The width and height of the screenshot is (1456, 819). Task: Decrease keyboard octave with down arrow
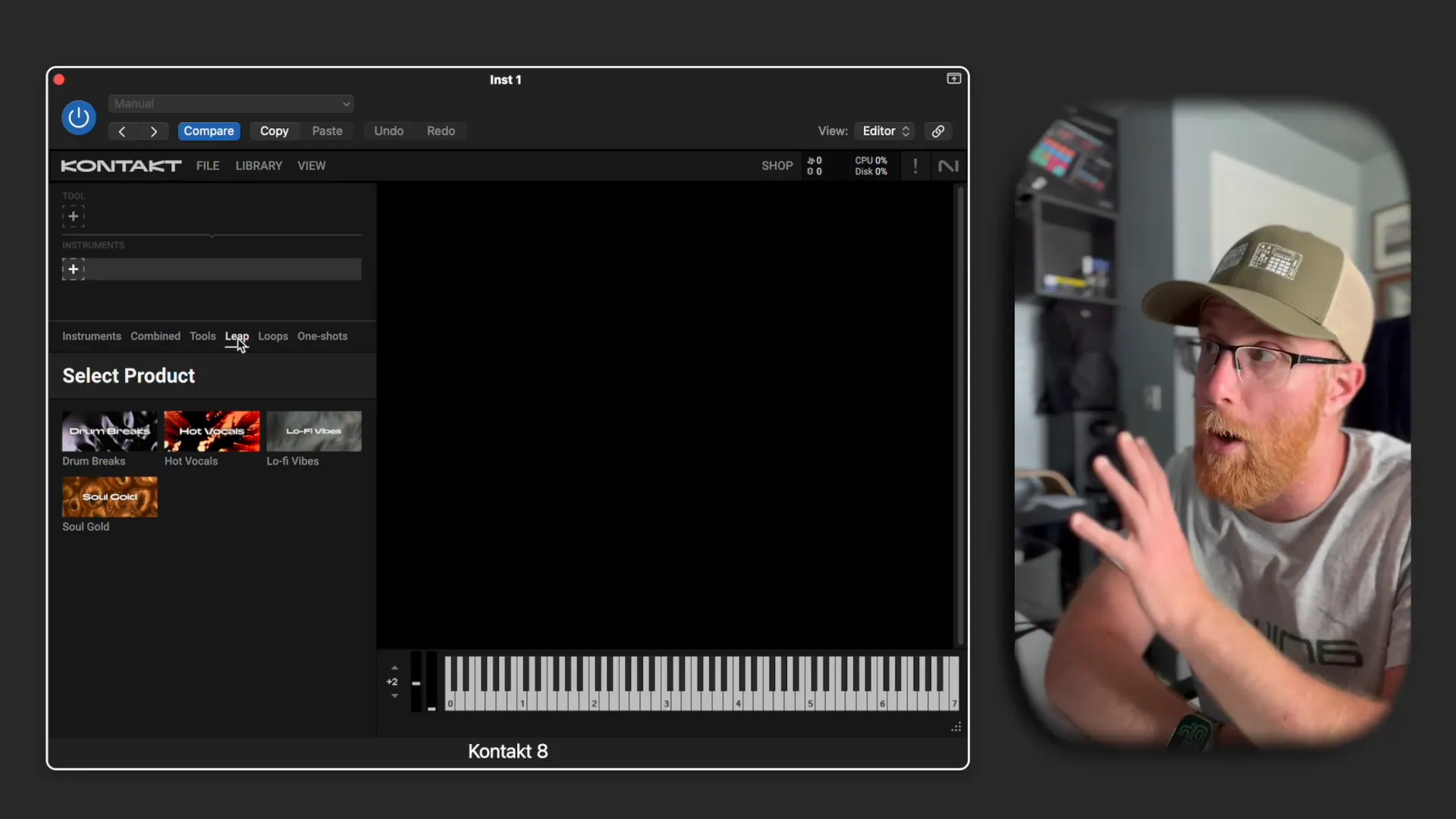tap(394, 695)
